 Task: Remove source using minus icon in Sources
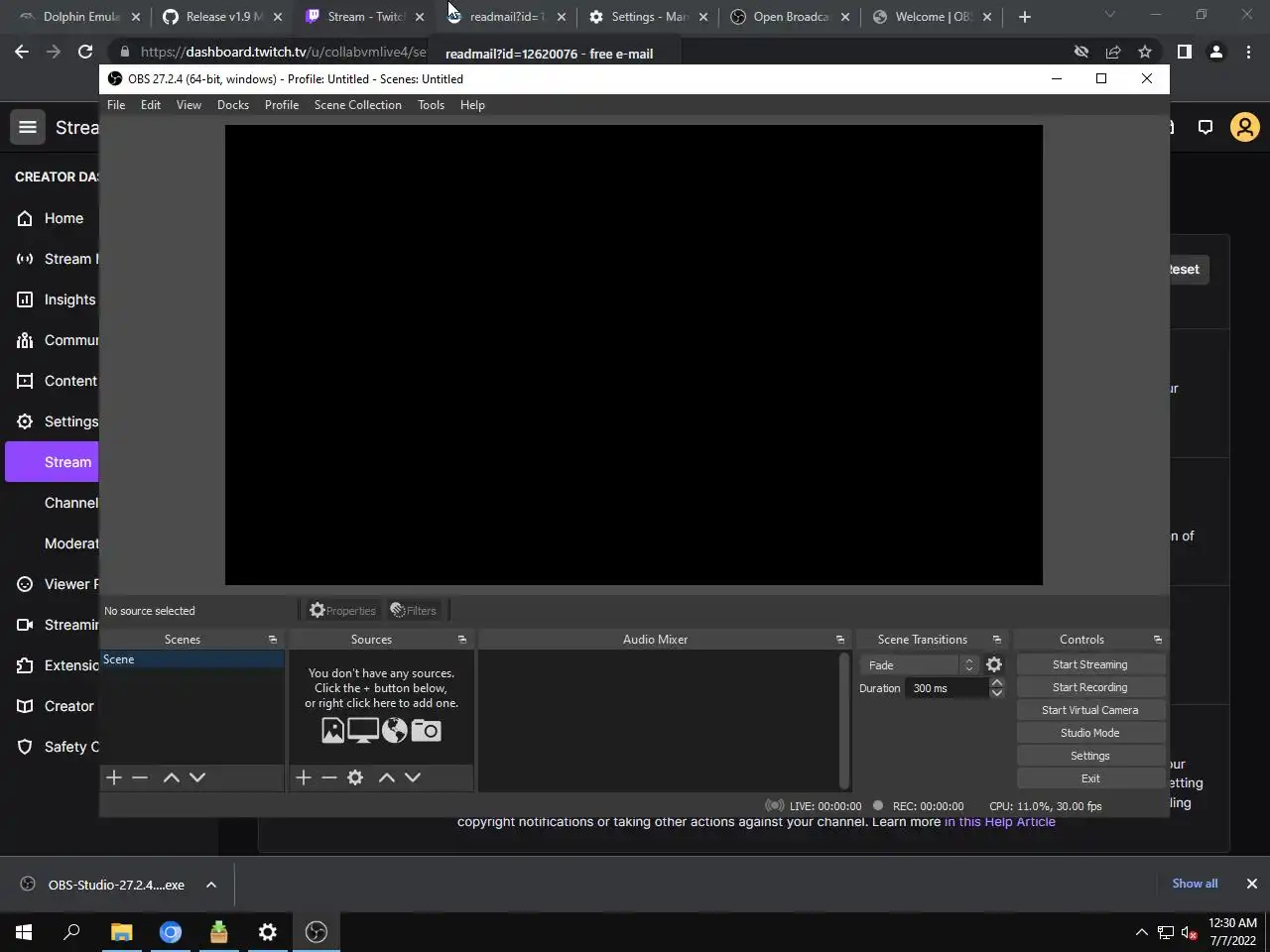329,777
